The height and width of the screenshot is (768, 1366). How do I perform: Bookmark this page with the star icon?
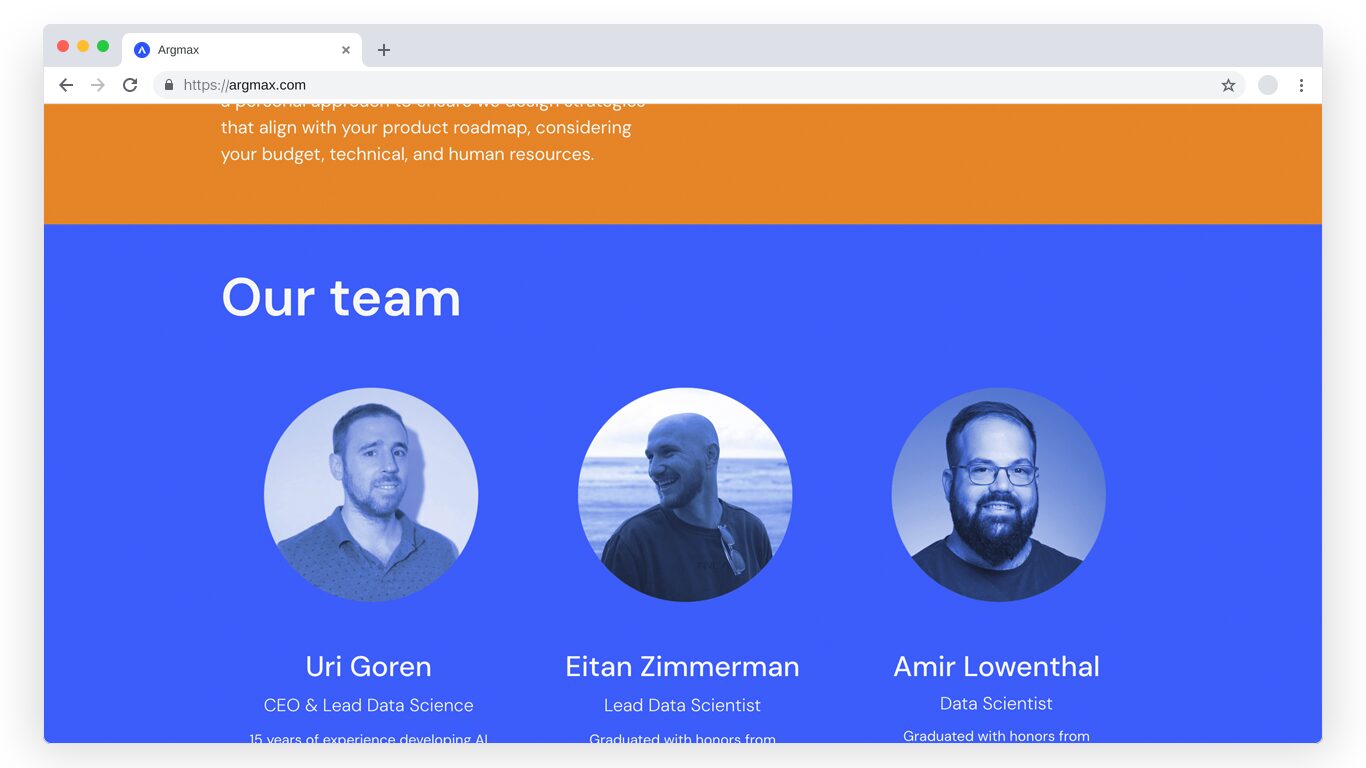click(x=1228, y=85)
